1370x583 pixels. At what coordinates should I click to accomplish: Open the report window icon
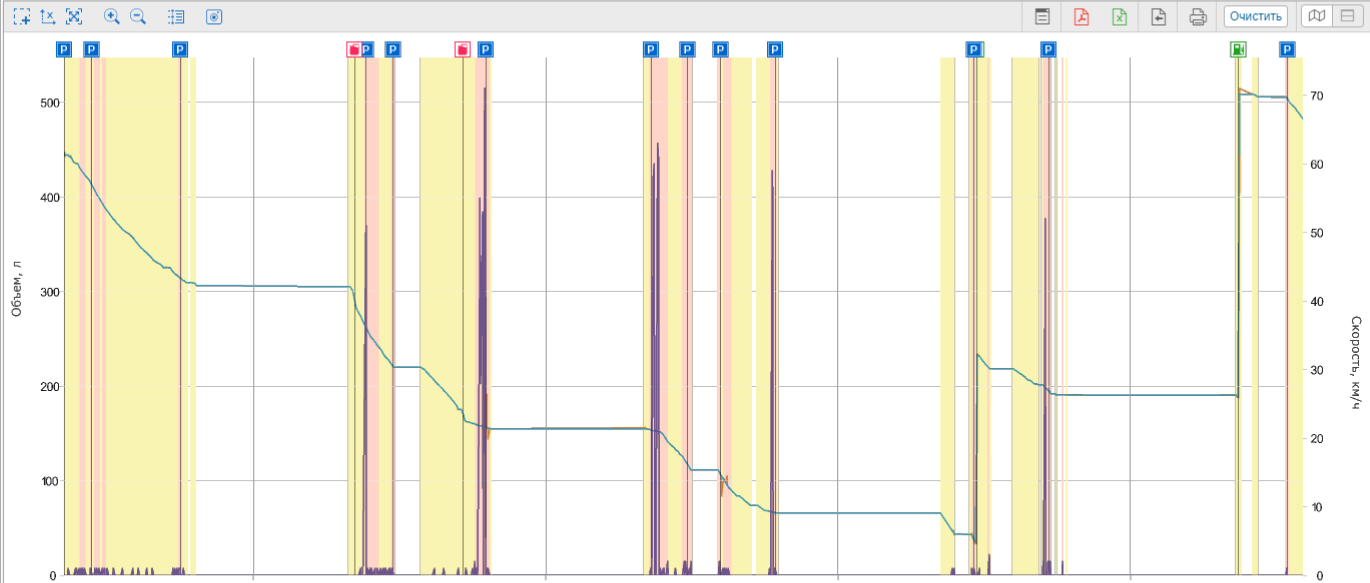pos(1042,17)
